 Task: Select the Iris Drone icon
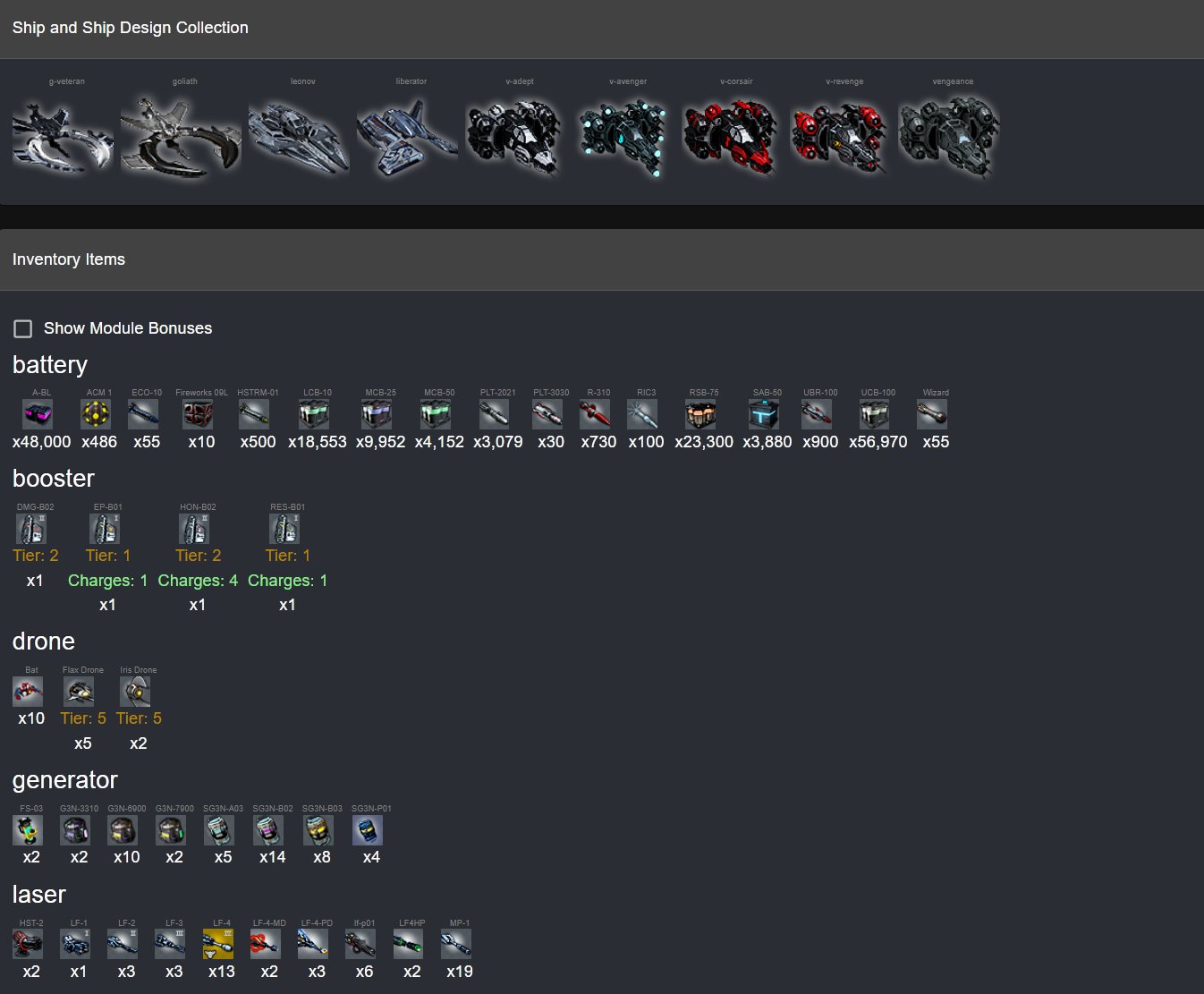[135, 692]
